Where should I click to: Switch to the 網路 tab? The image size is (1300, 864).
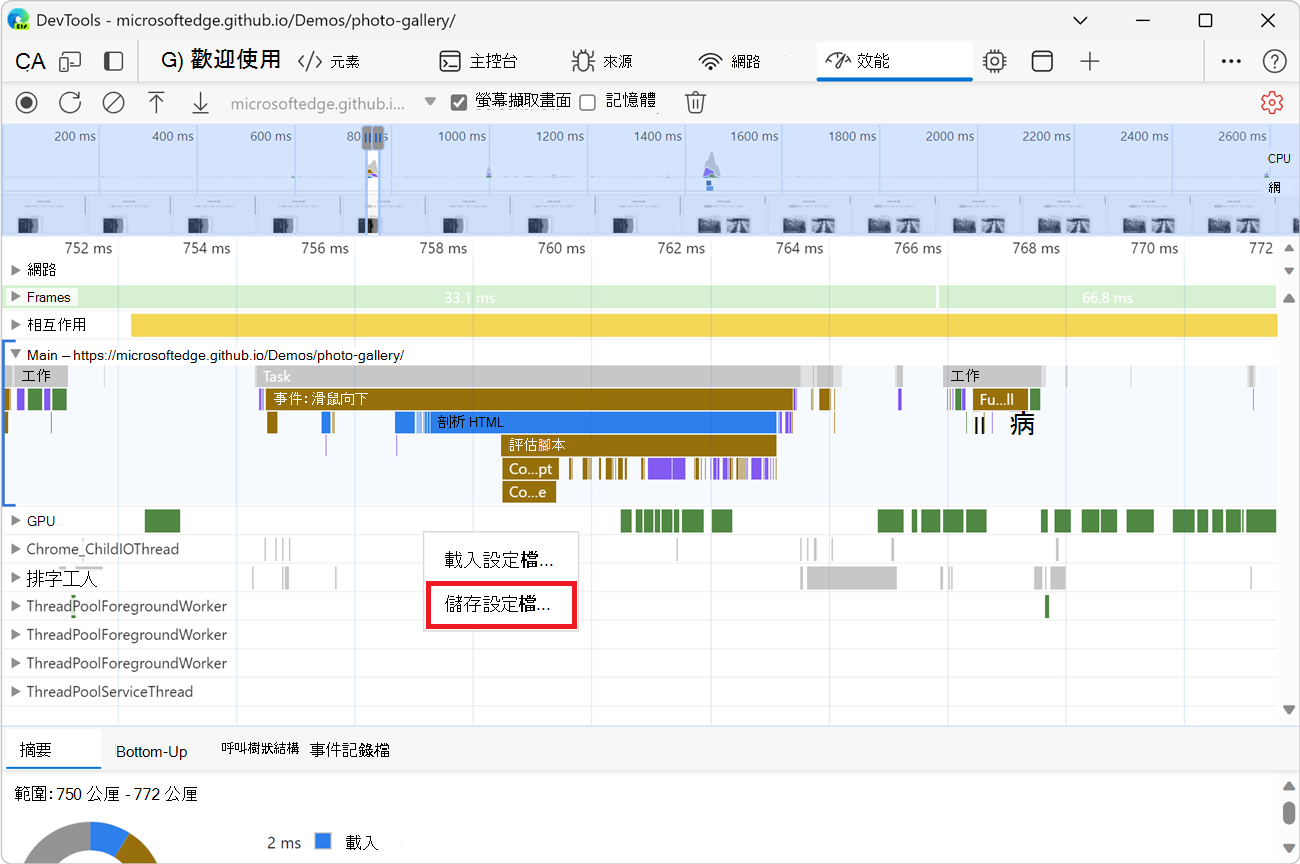click(730, 62)
